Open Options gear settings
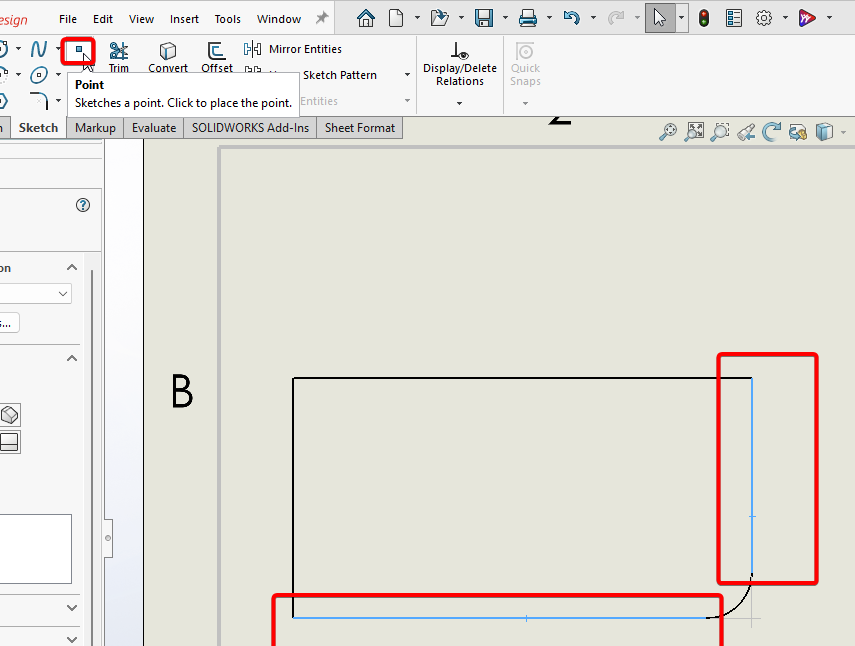Image resolution: width=855 pixels, height=646 pixels. click(763, 18)
